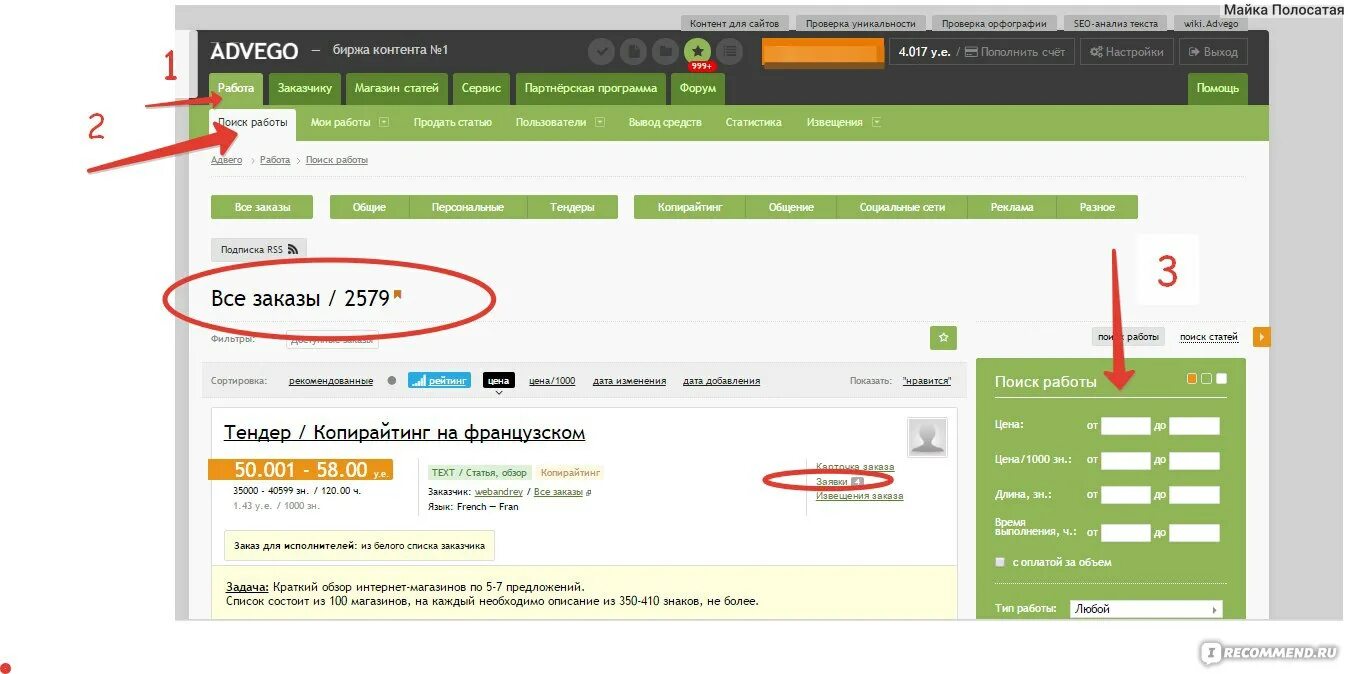Enable the 'с оплатой за объем' checkbox
The height and width of the screenshot is (674, 1348).
pyautogui.click(x=999, y=562)
